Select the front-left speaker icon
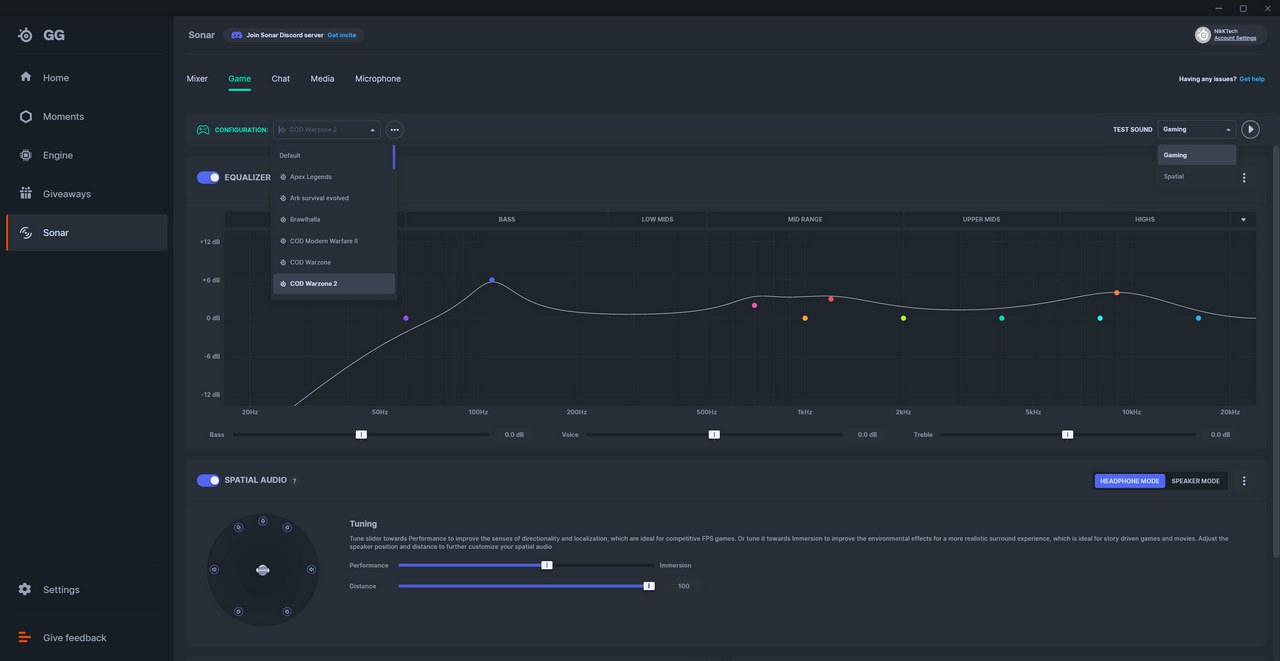1280x661 pixels. (x=238, y=529)
